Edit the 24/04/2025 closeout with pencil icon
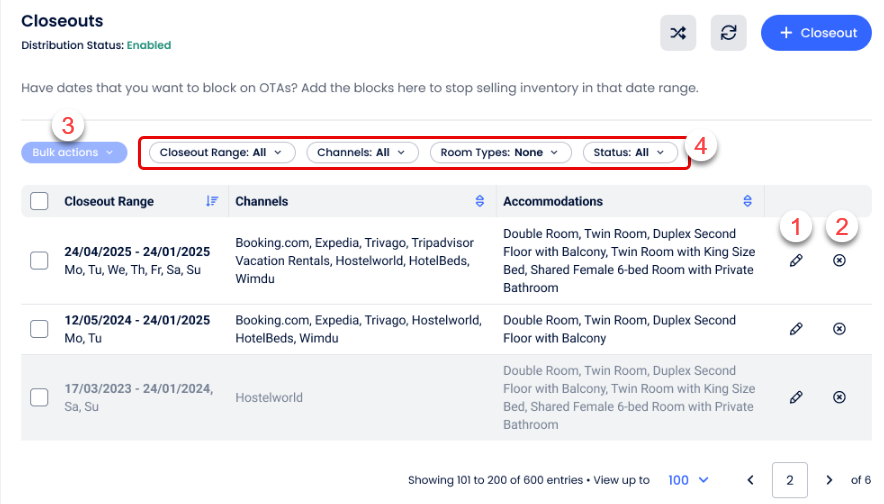Viewport: 884px width, 504px height. [796, 260]
